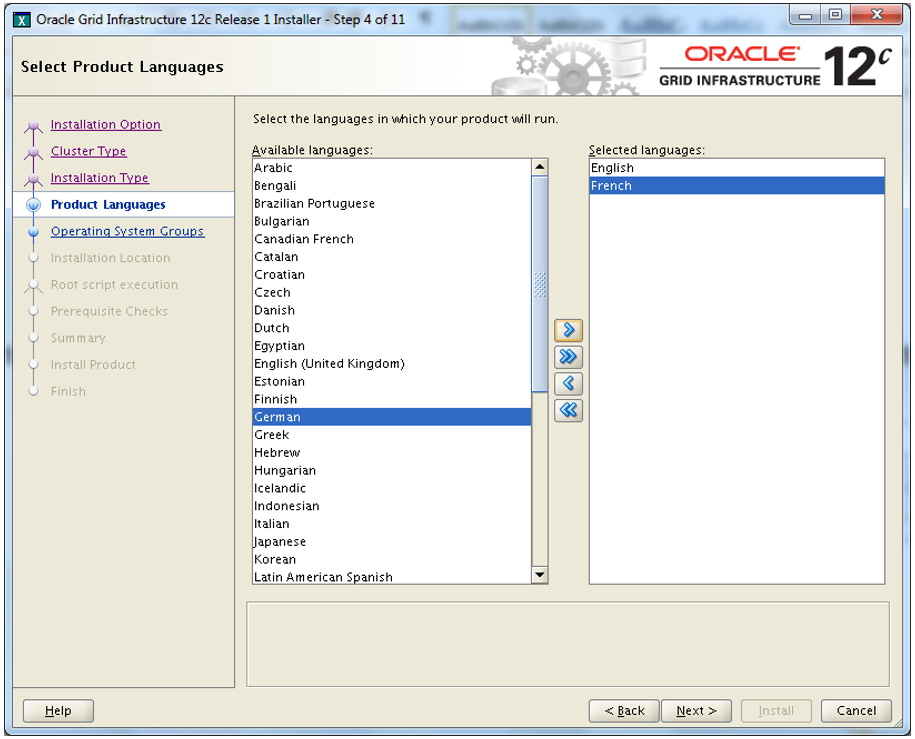Select Hungarian in Available languages
The width and height of the screenshot is (915, 739).
pos(392,470)
